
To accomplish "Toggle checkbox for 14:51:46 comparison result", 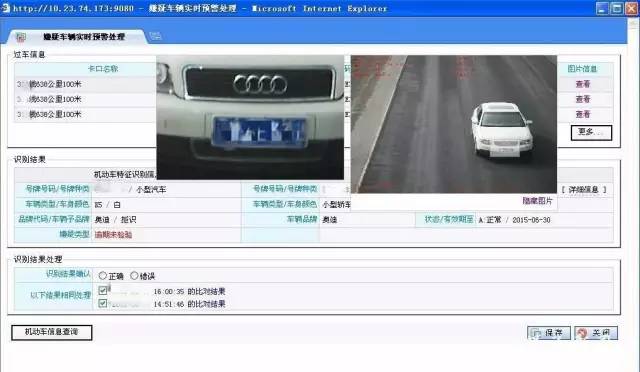I will coord(103,303).
